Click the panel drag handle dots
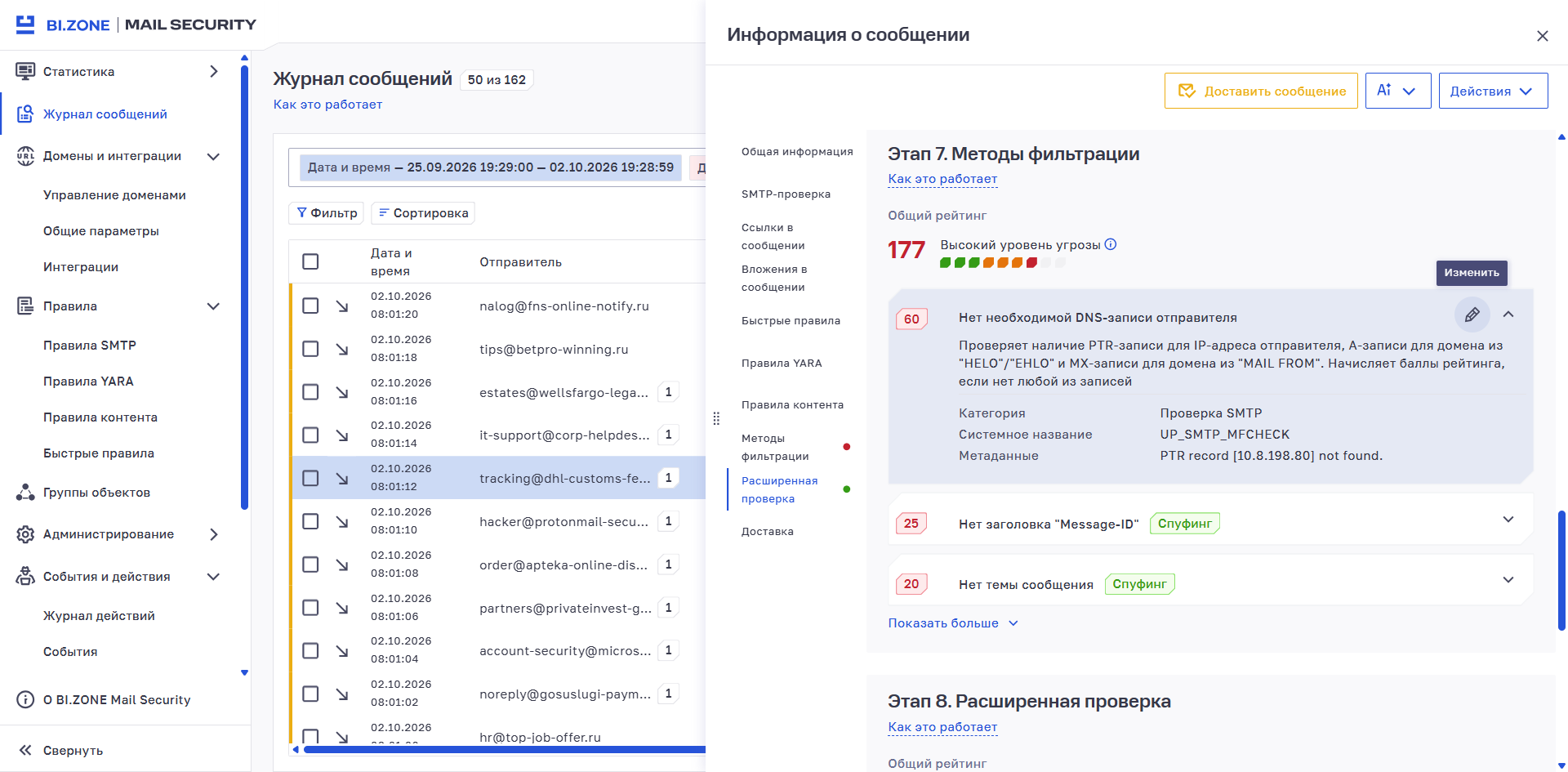Image resolution: width=1568 pixels, height=772 pixels. point(716,418)
